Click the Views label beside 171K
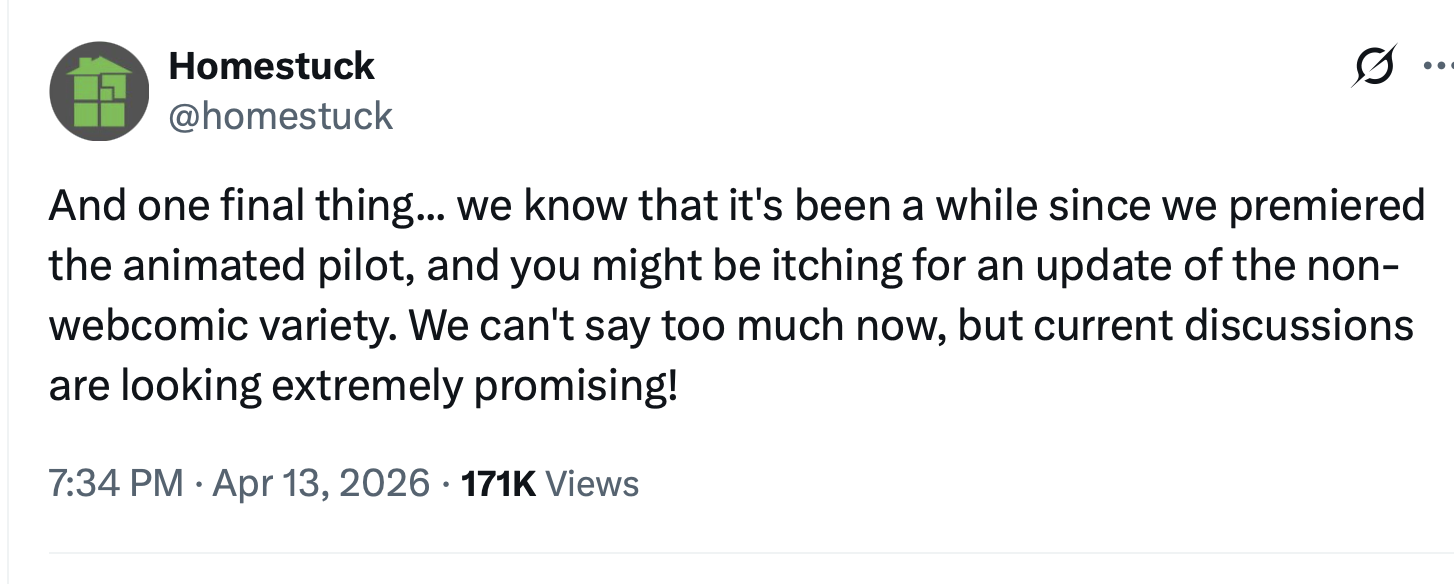The height and width of the screenshot is (584, 1454). pos(592,484)
